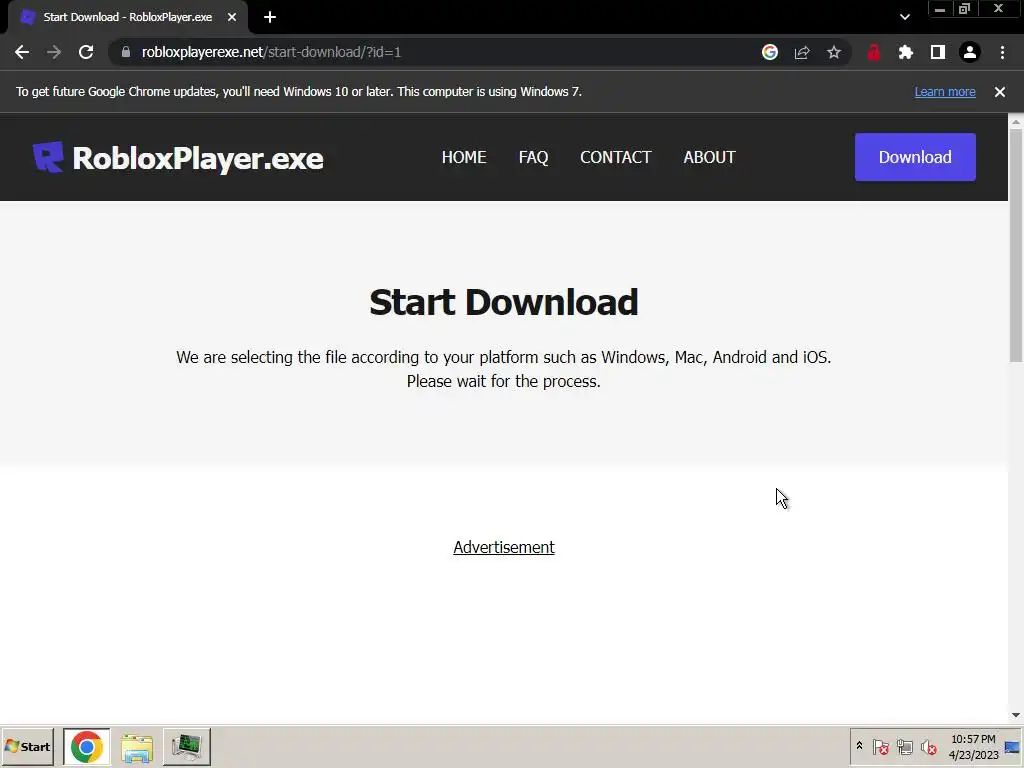Click the Start Download heading
This screenshot has width=1024, height=768.
504,302
